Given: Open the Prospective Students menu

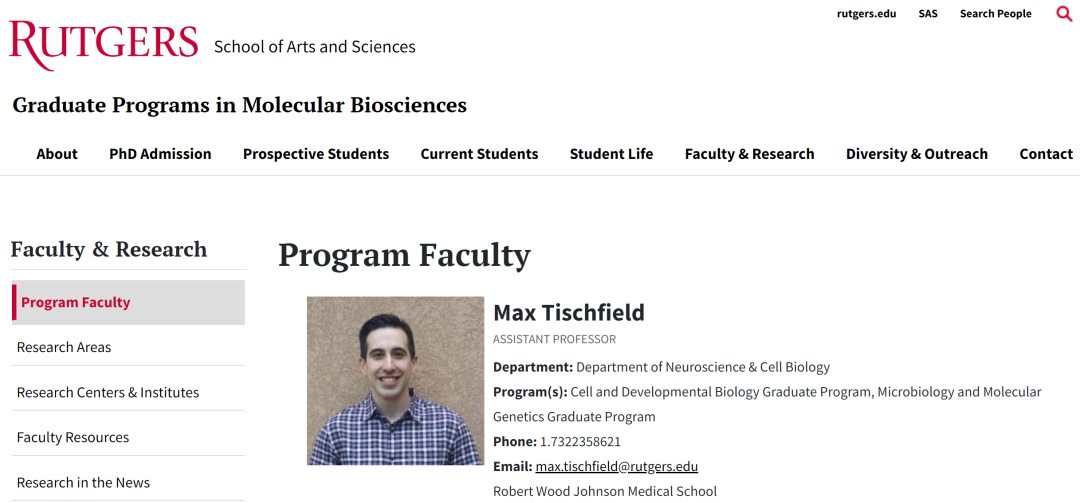Looking at the screenshot, I should [316, 154].
